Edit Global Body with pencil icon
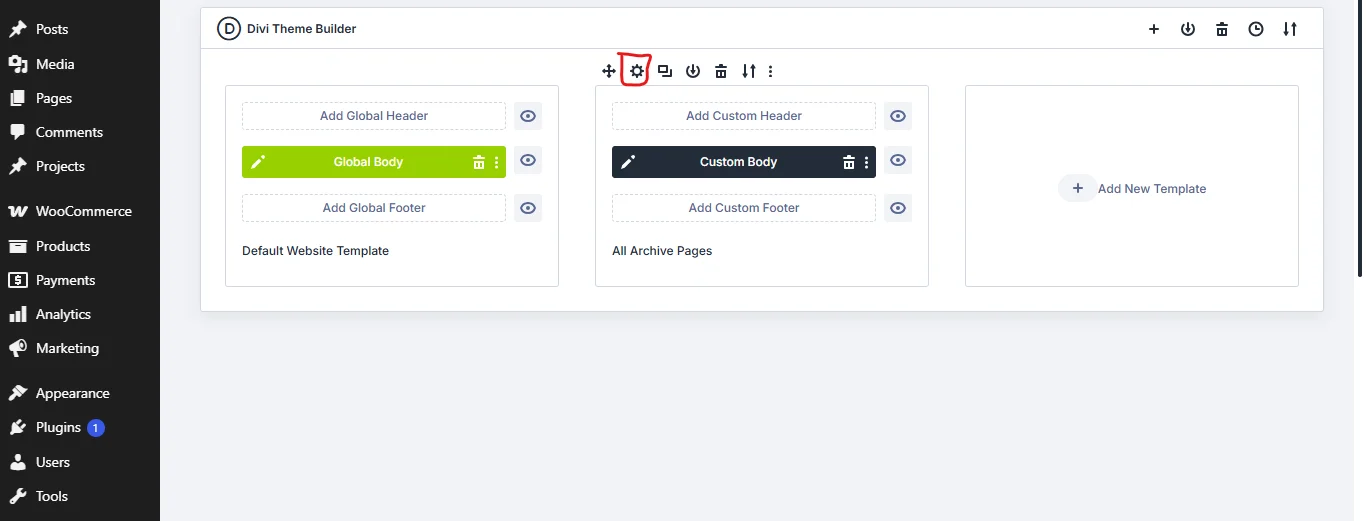 pyautogui.click(x=258, y=162)
